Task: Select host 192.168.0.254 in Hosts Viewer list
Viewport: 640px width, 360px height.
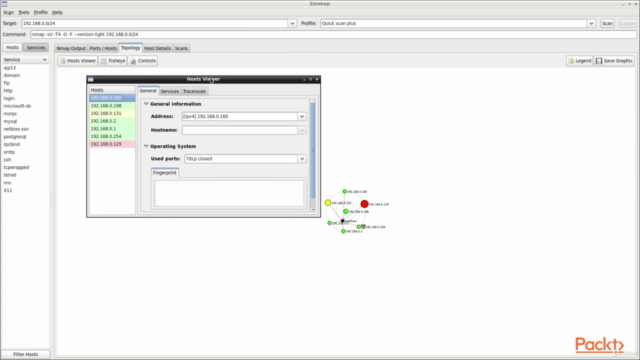Action: pos(112,136)
